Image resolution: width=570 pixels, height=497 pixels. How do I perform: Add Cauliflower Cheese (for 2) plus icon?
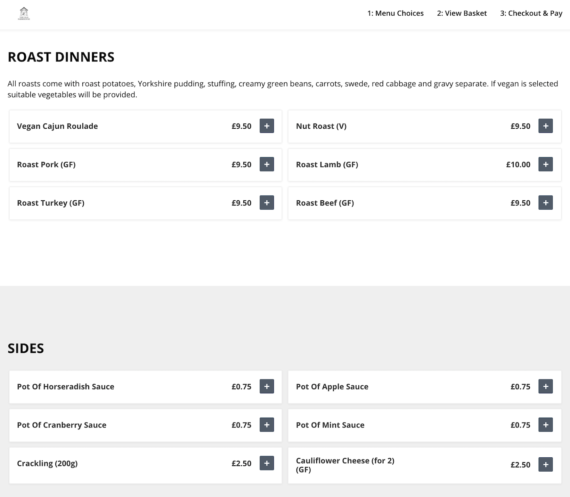click(x=545, y=464)
